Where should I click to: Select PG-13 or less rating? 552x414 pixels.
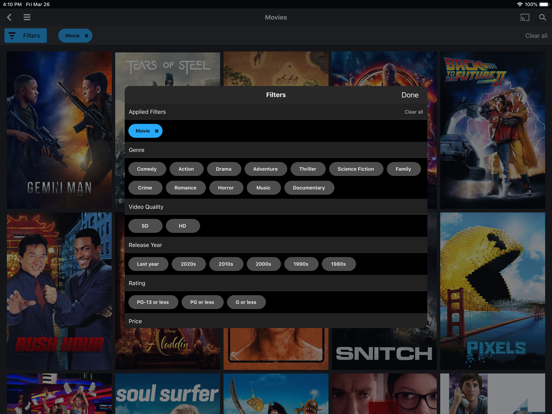point(153,302)
